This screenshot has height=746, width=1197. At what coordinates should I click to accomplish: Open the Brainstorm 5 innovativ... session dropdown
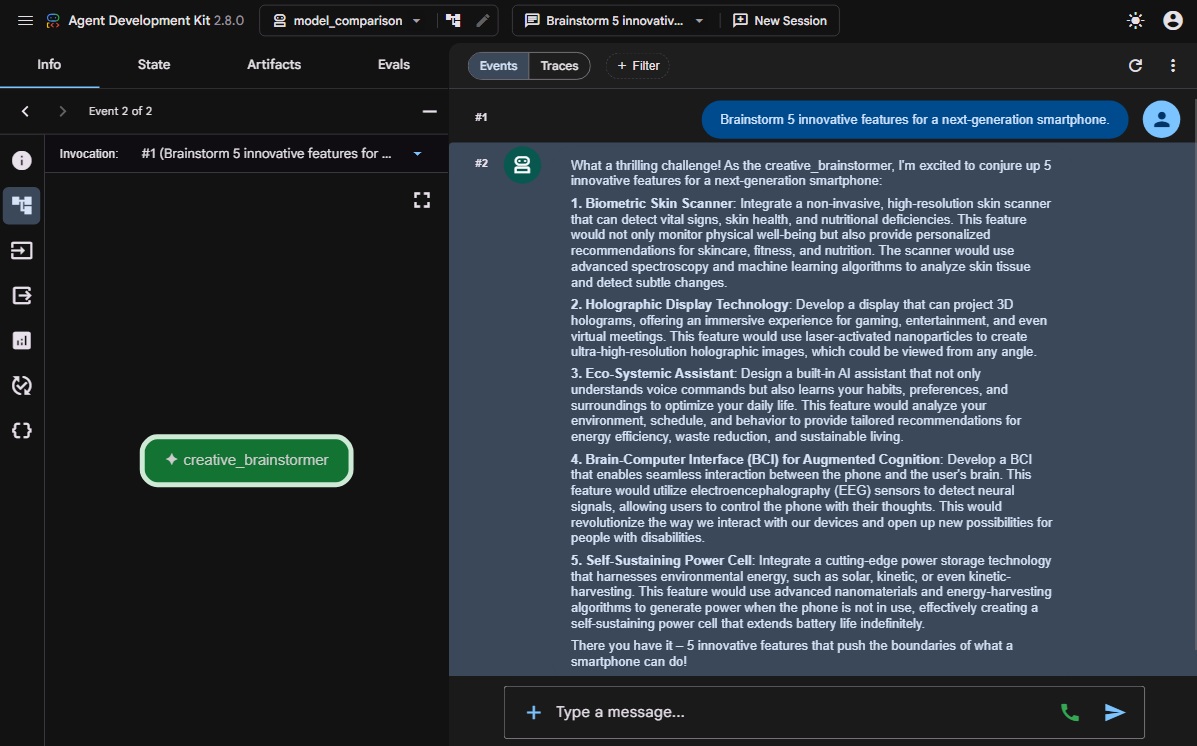(614, 21)
